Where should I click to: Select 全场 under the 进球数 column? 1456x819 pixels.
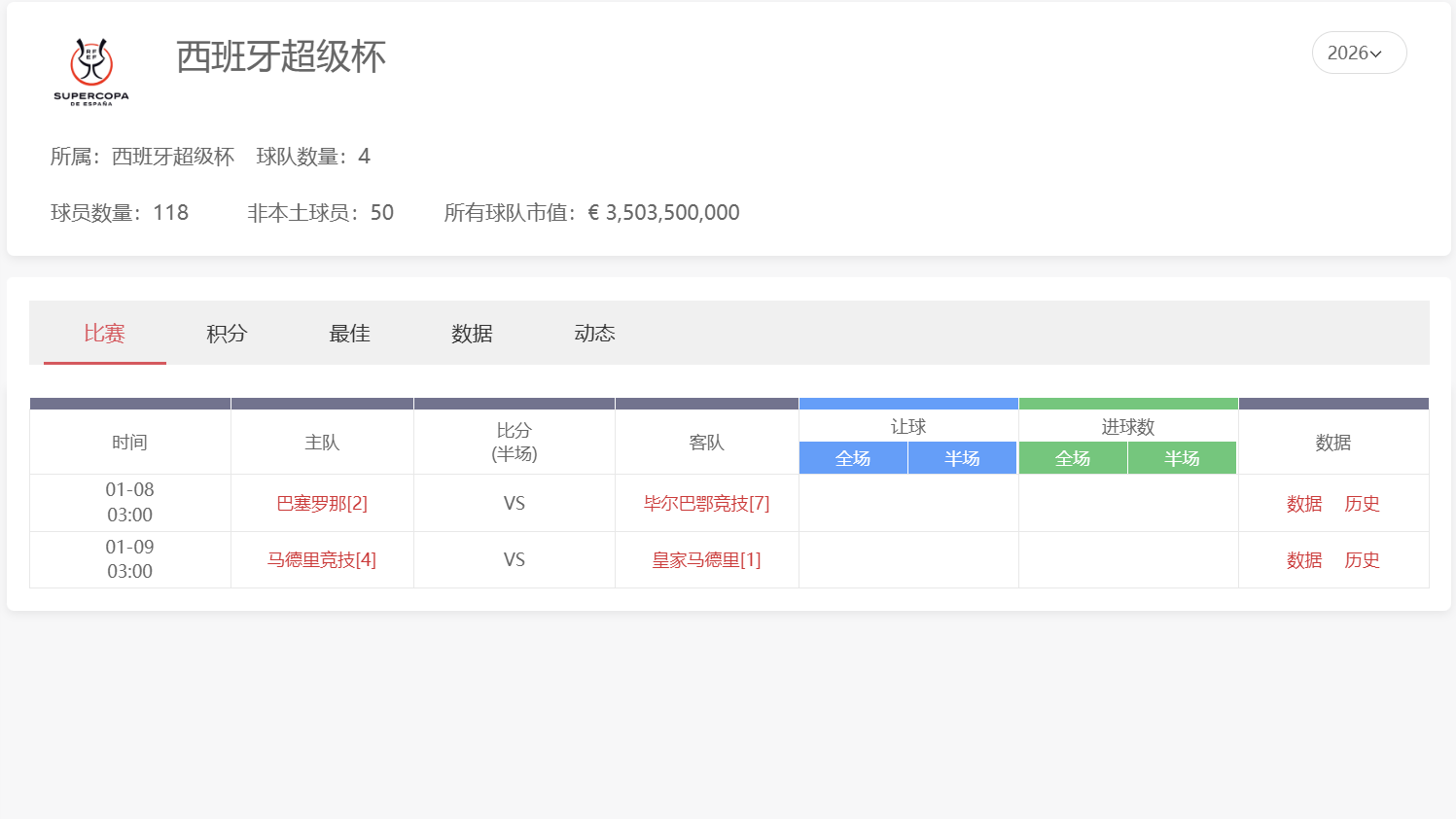1073,457
